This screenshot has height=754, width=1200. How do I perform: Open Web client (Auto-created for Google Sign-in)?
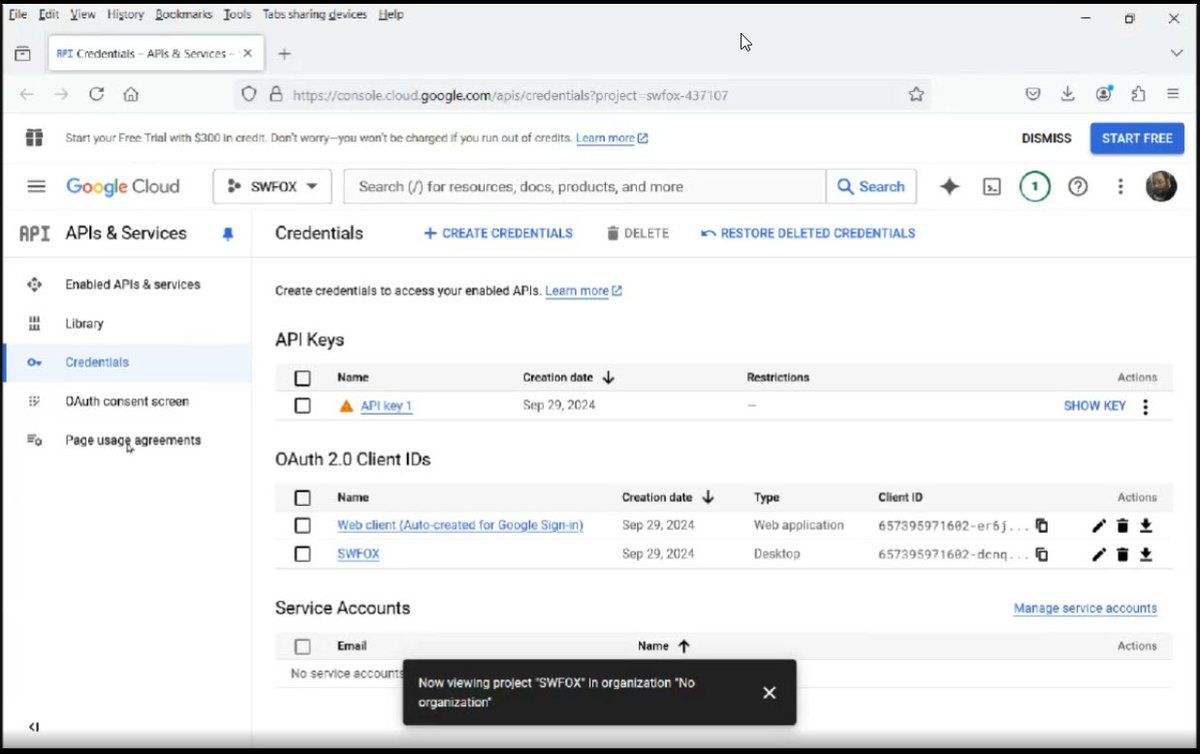[460, 525]
